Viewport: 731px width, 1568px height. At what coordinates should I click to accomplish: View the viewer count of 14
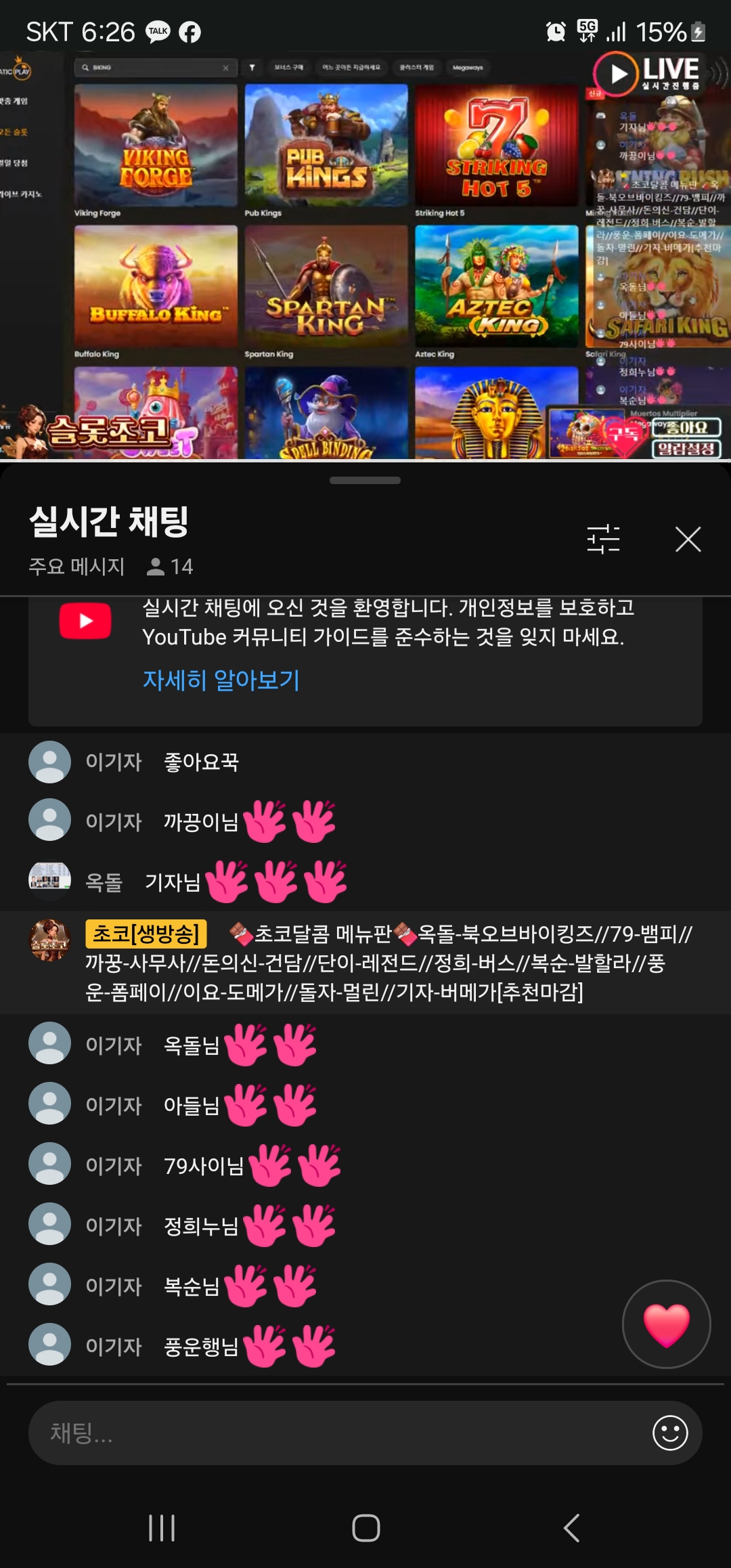170,566
